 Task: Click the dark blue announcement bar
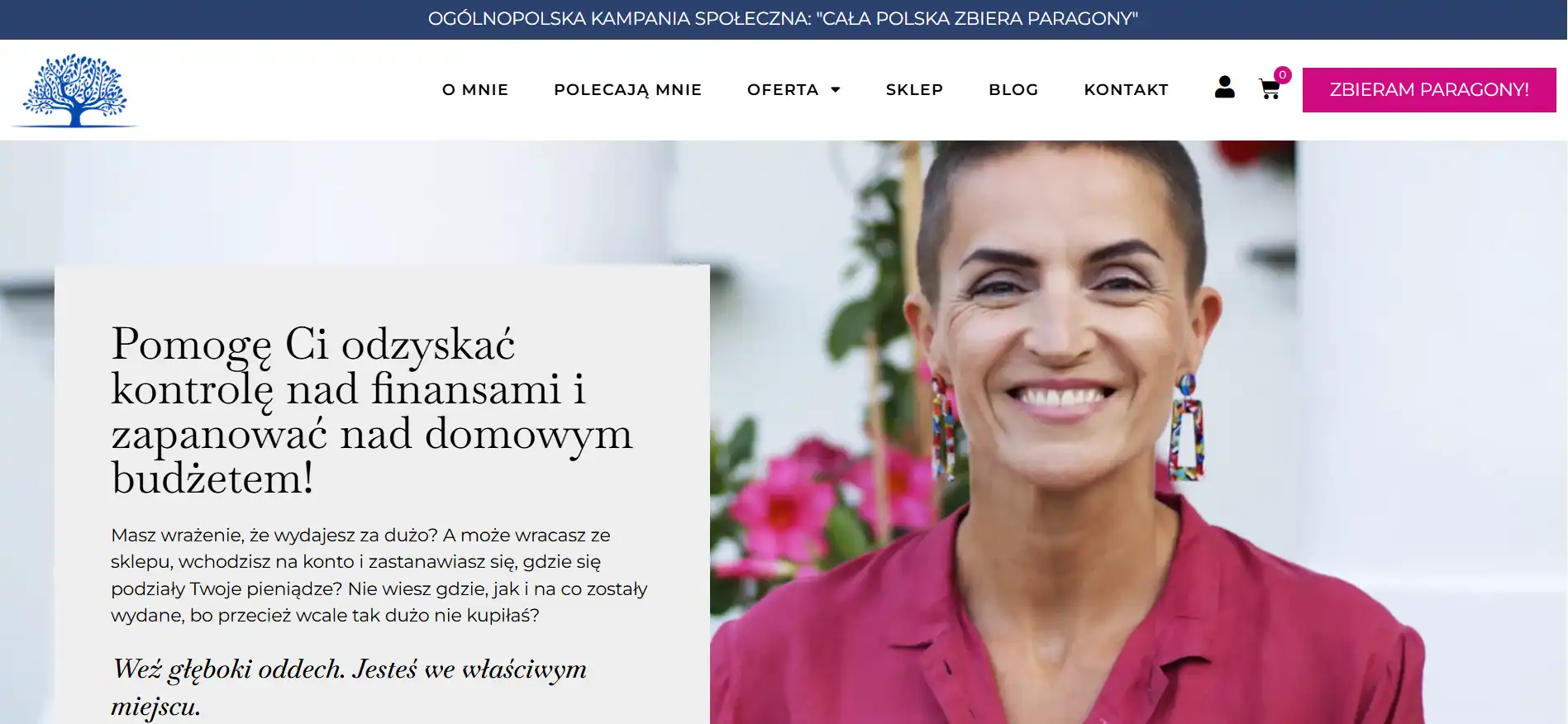click(x=784, y=20)
